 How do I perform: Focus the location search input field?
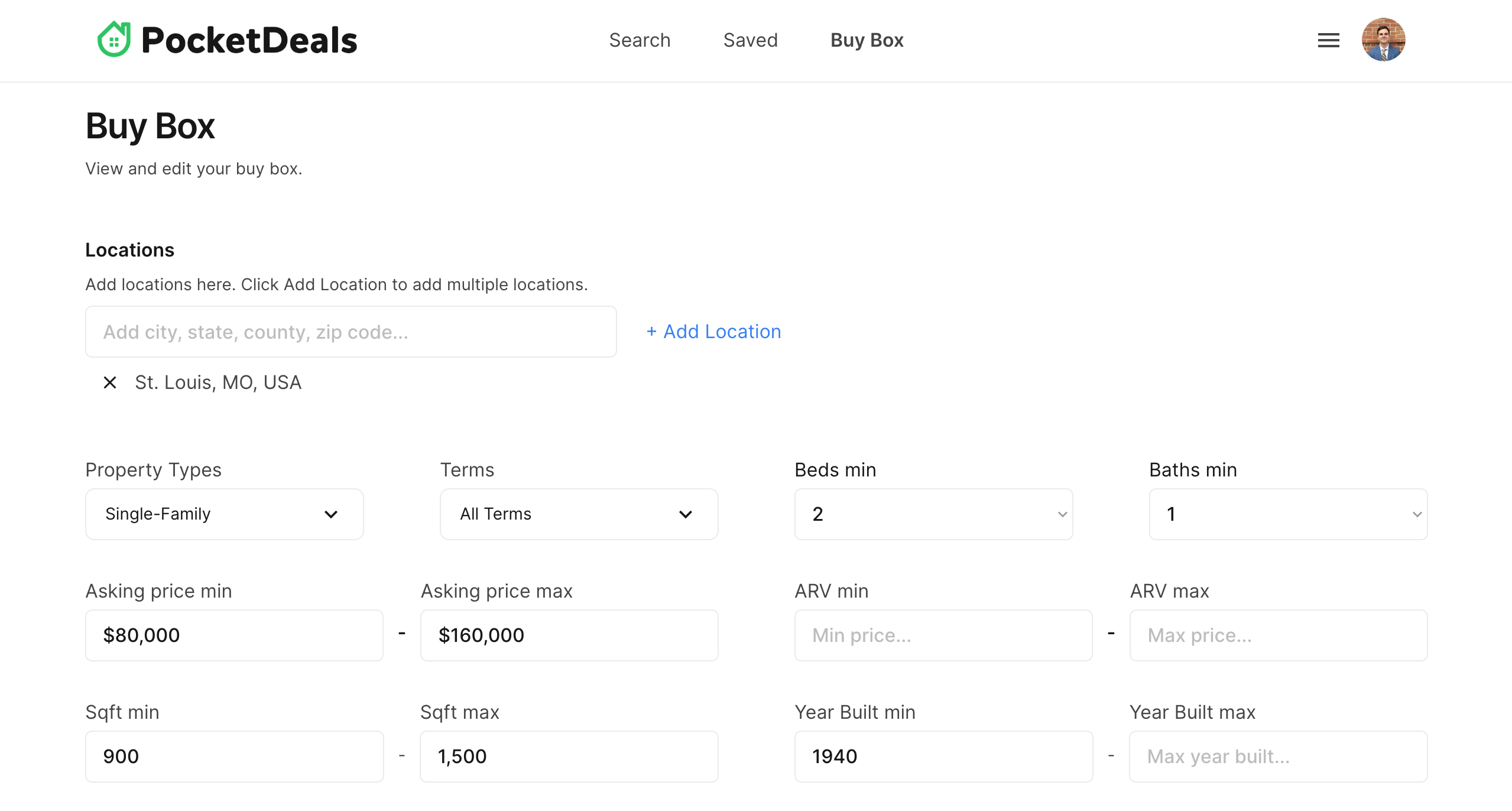tap(351, 332)
